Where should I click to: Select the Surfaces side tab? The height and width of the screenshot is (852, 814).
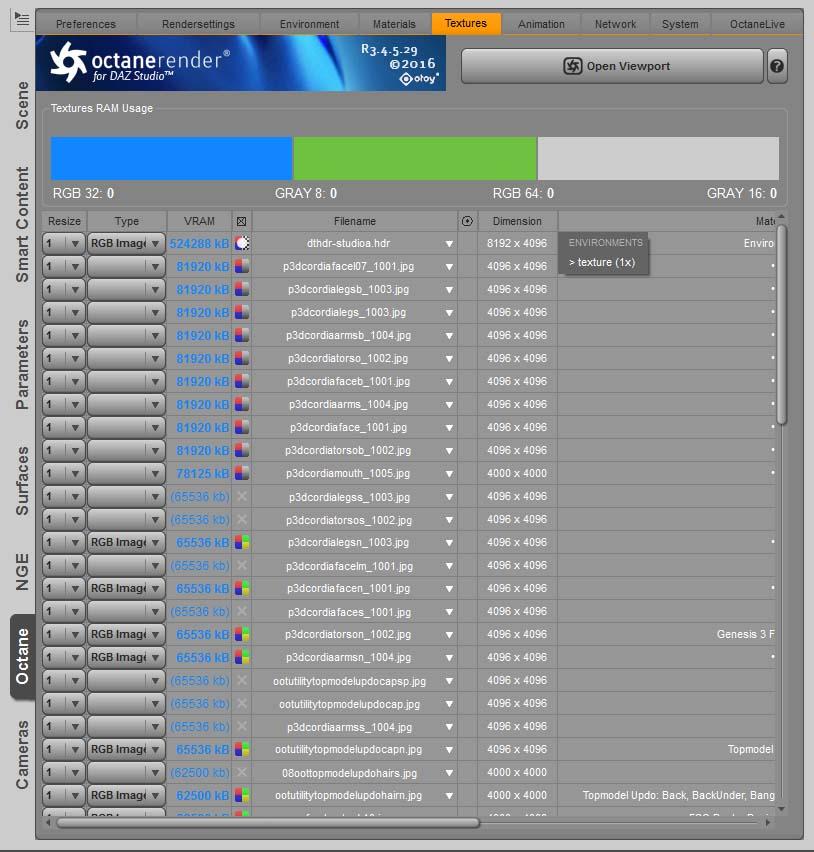(22, 481)
